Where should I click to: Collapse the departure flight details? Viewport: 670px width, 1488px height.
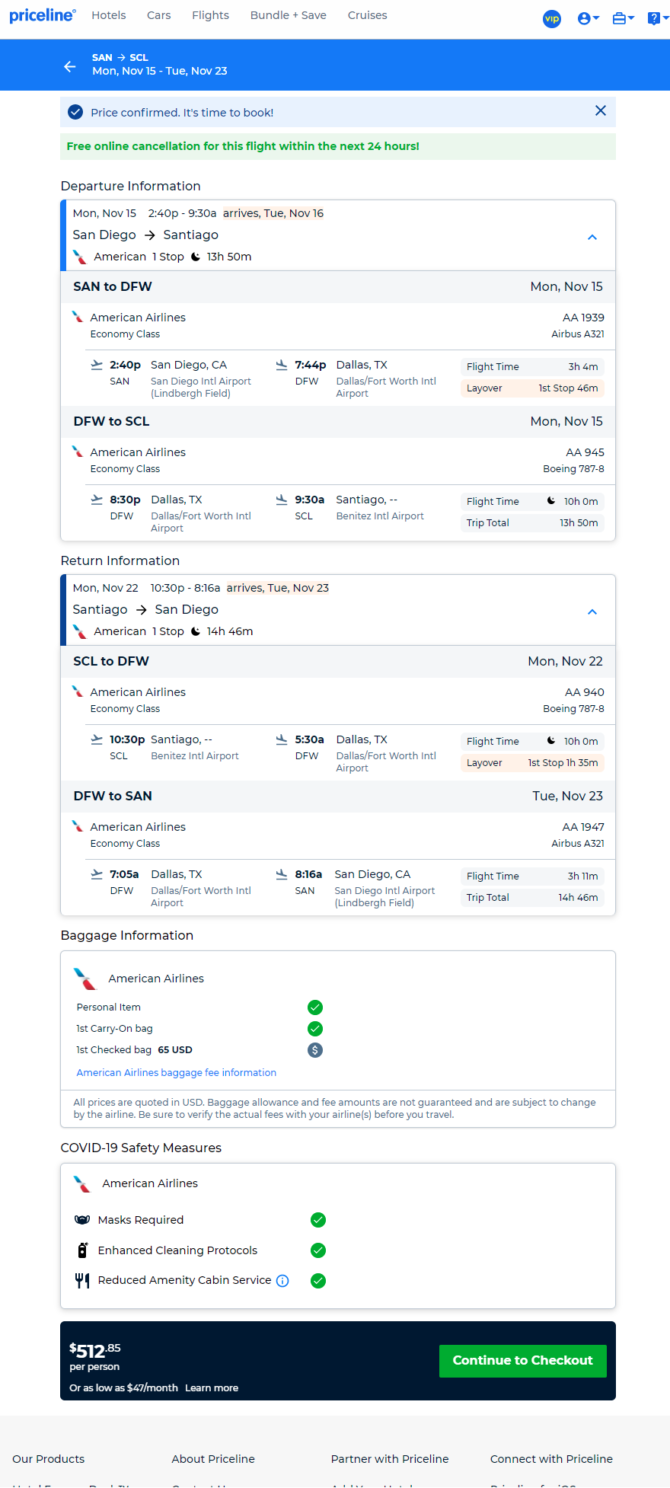pos(592,237)
